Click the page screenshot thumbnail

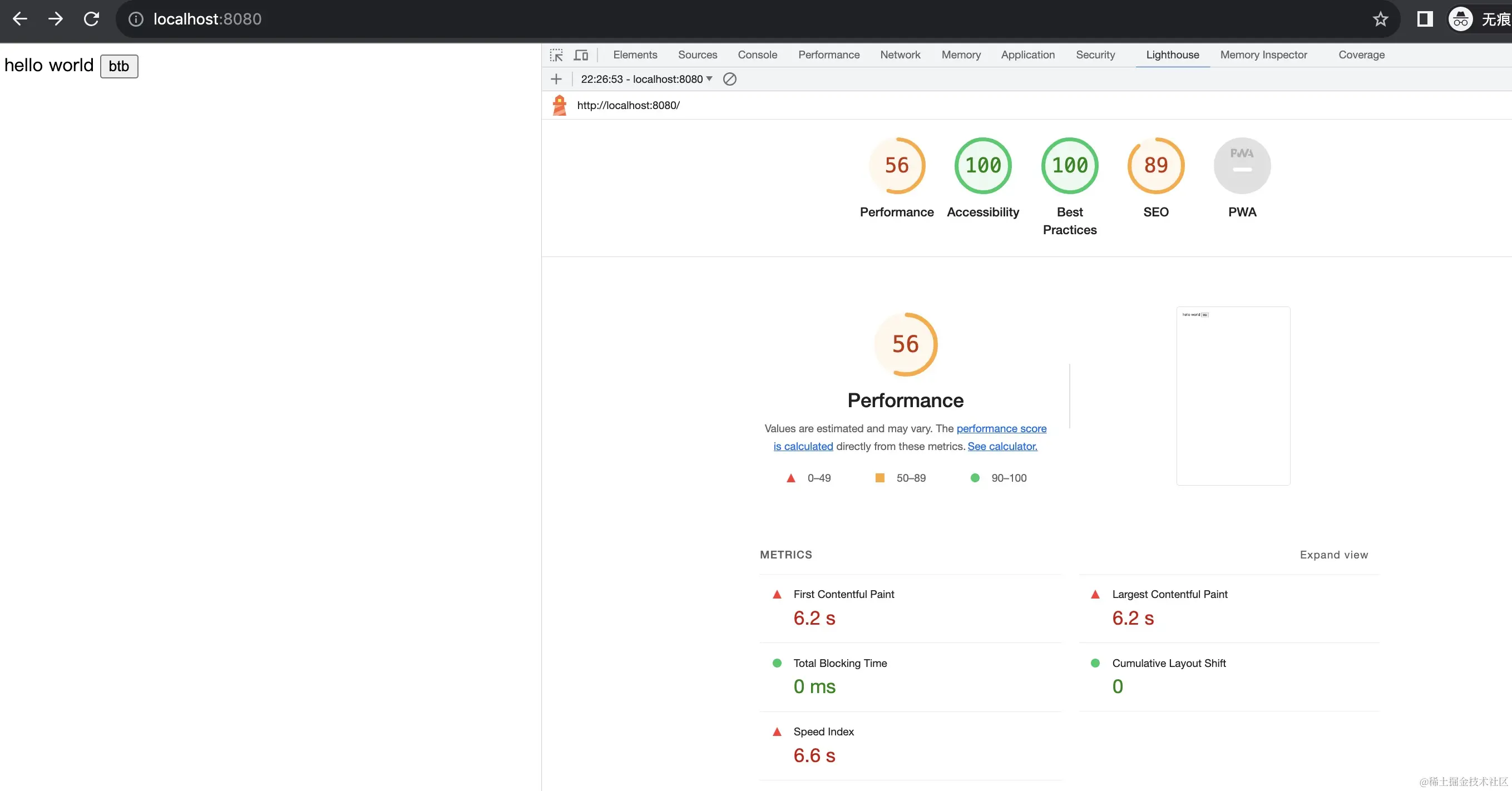[x=1233, y=396]
